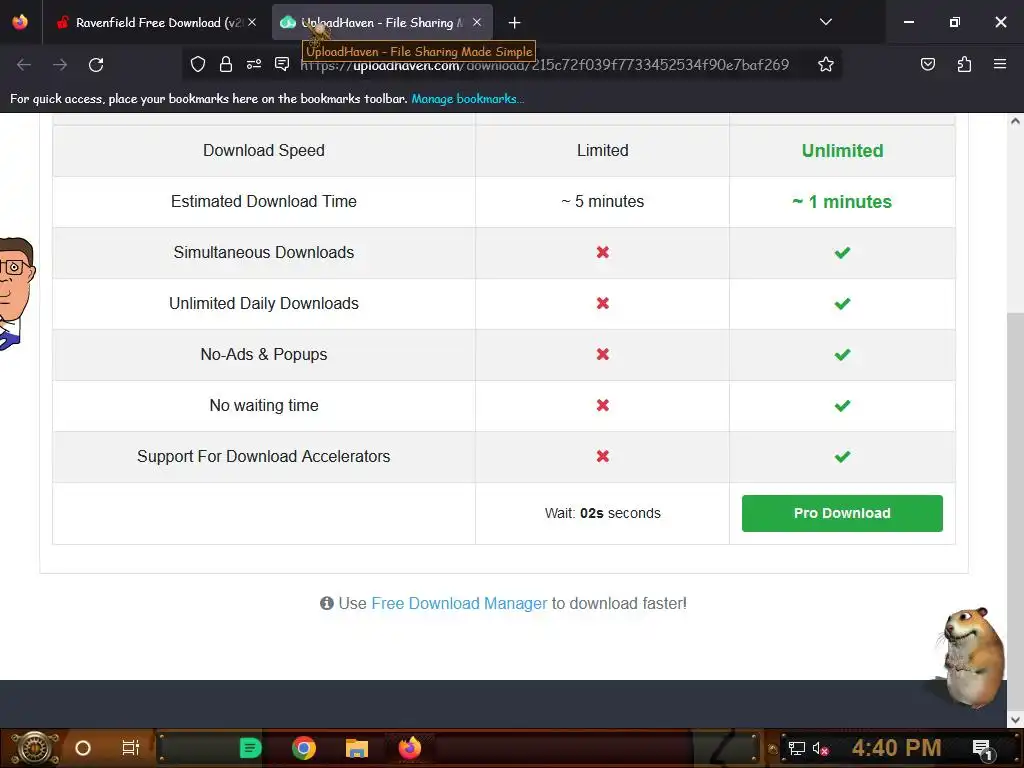Click the browser forward arrow
This screenshot has width=1024, height=768.
pyautogui.click(x=60, y=64)
